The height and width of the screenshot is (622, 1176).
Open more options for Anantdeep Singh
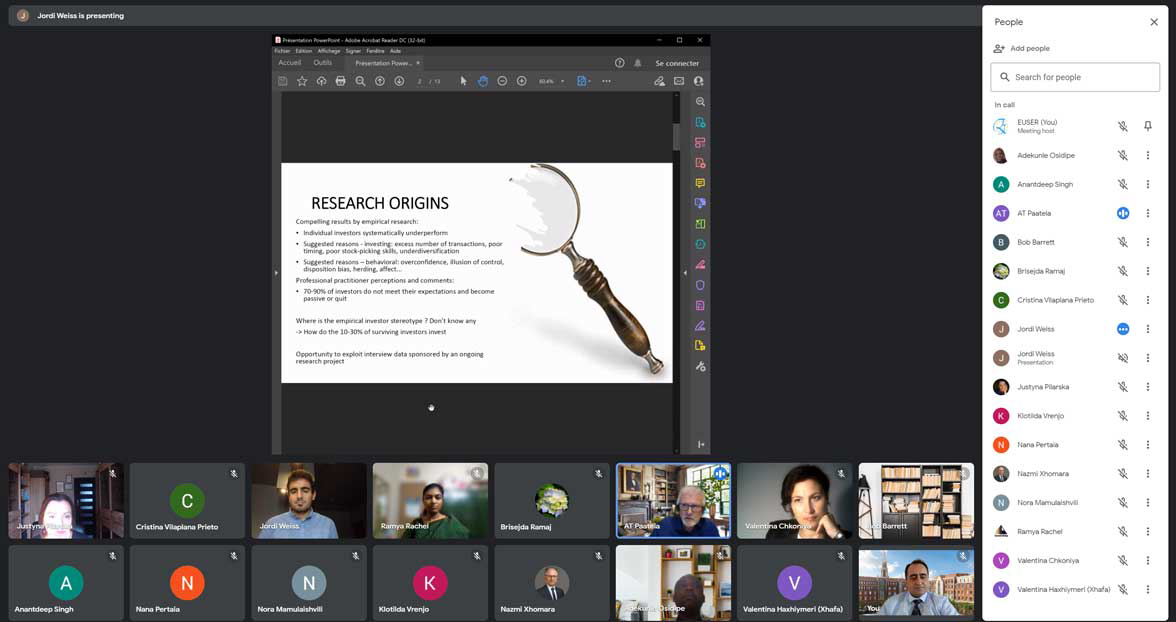1148,184
